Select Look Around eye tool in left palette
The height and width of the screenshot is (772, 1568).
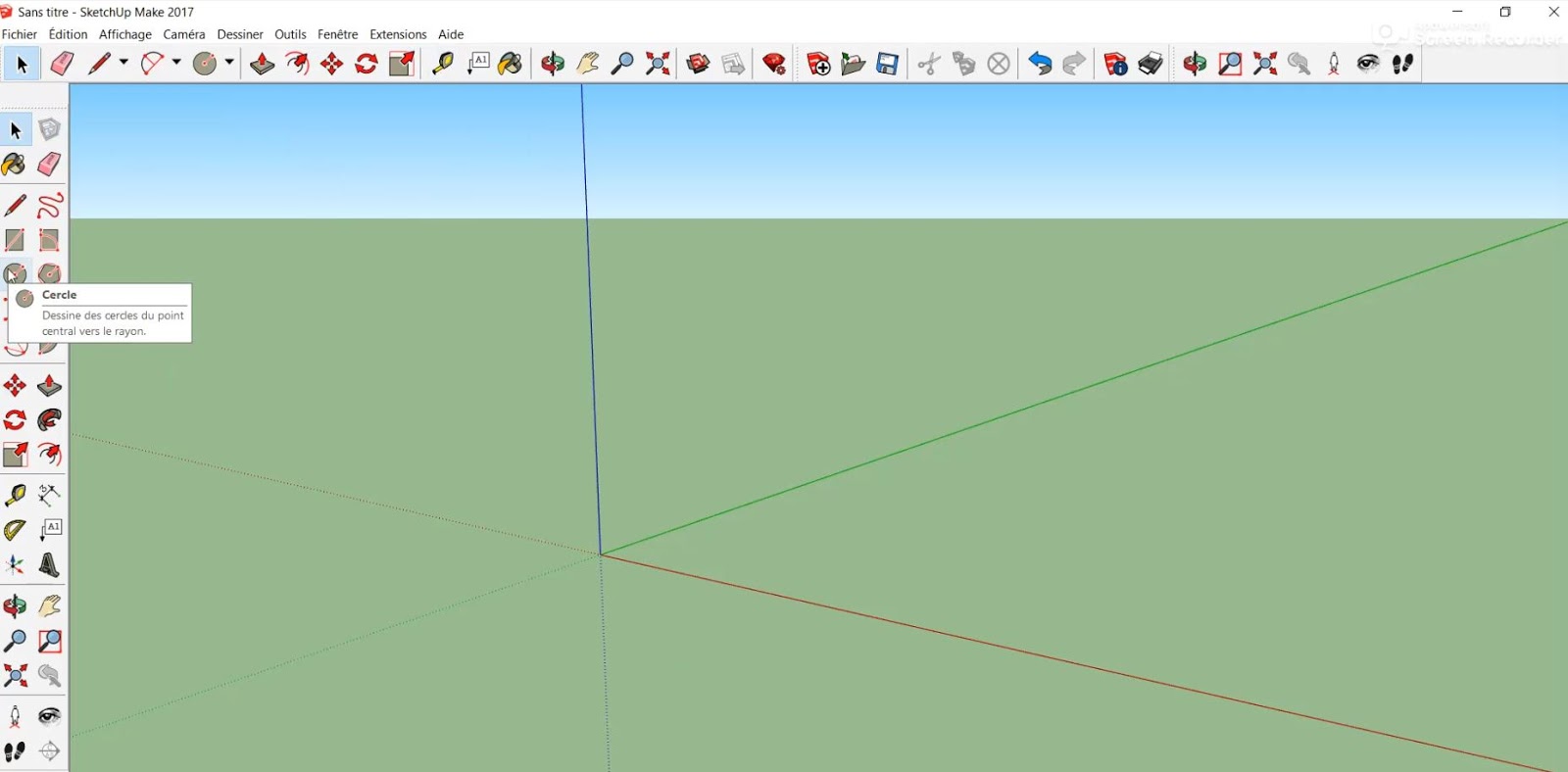[x=49, y=716]
